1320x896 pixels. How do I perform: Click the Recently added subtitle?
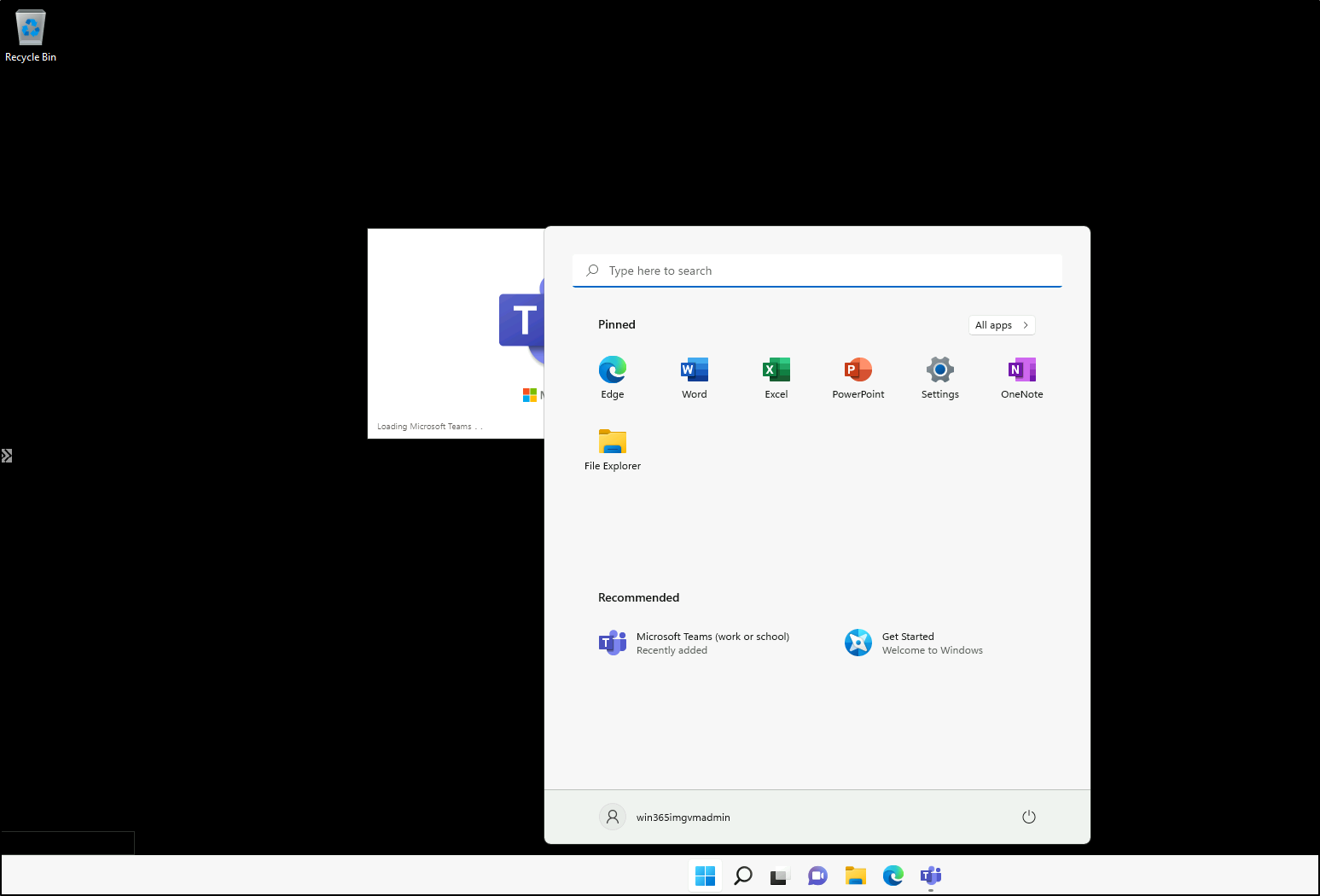click(x=672, y=650)
